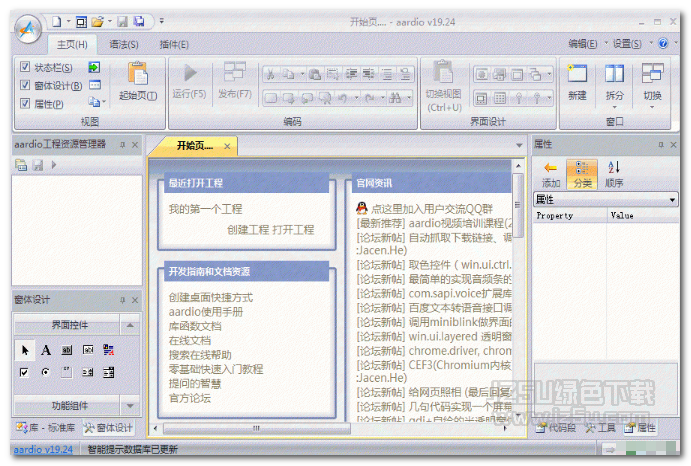This screenshot has width=691, height=466.
Task: Click the 新建 new window button
Action: 577,82
